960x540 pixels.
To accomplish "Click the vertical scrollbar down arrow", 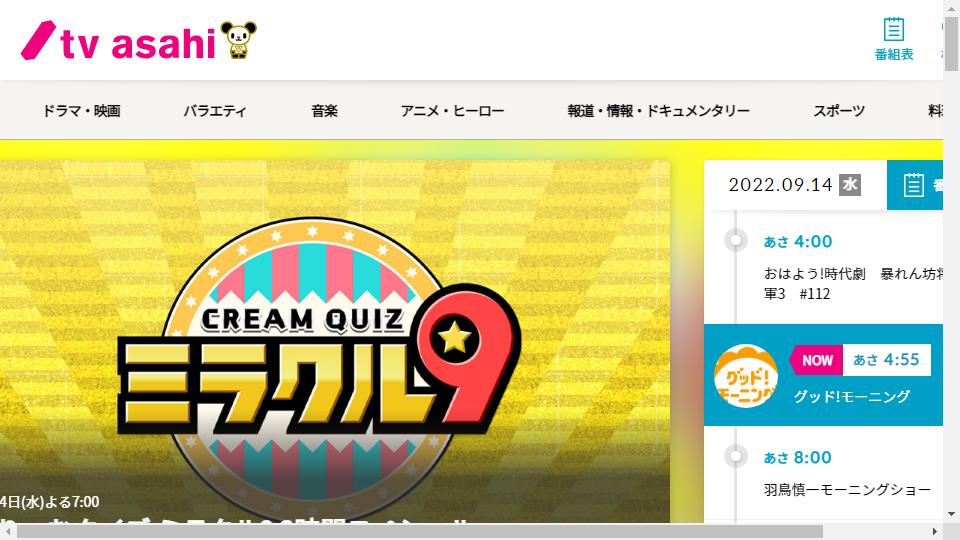I will [951, 514].
